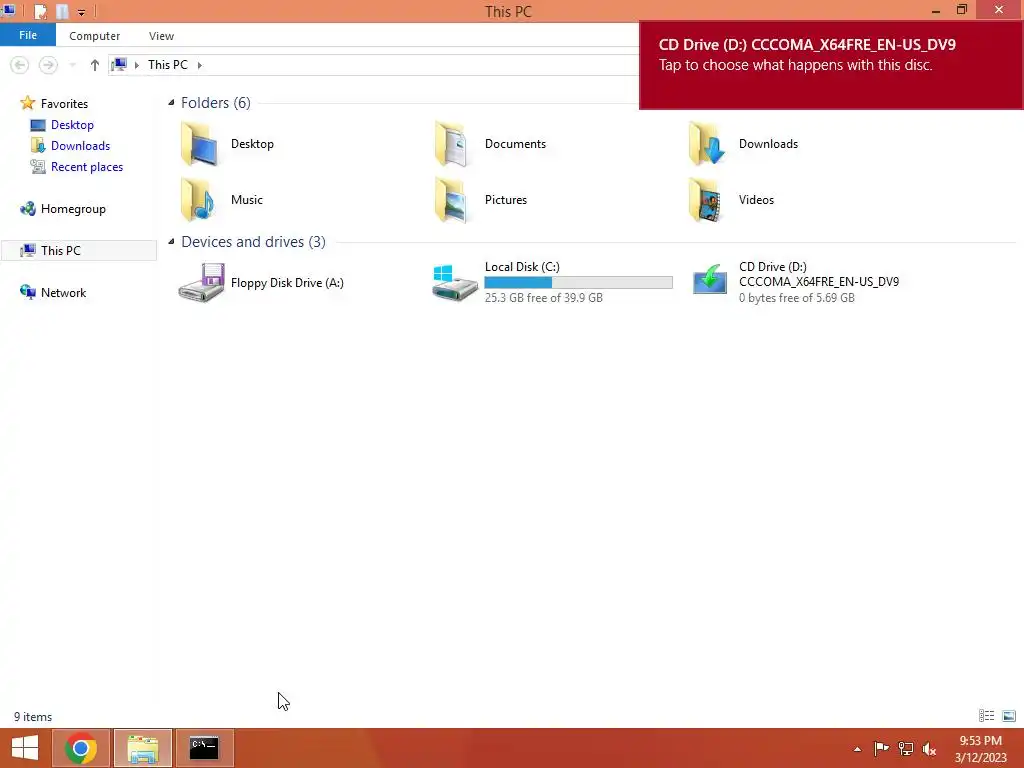Show hidden tray icons arrow
Image resolution: width=1024 pixels, height=768 pixels.
tap(857, 749)
